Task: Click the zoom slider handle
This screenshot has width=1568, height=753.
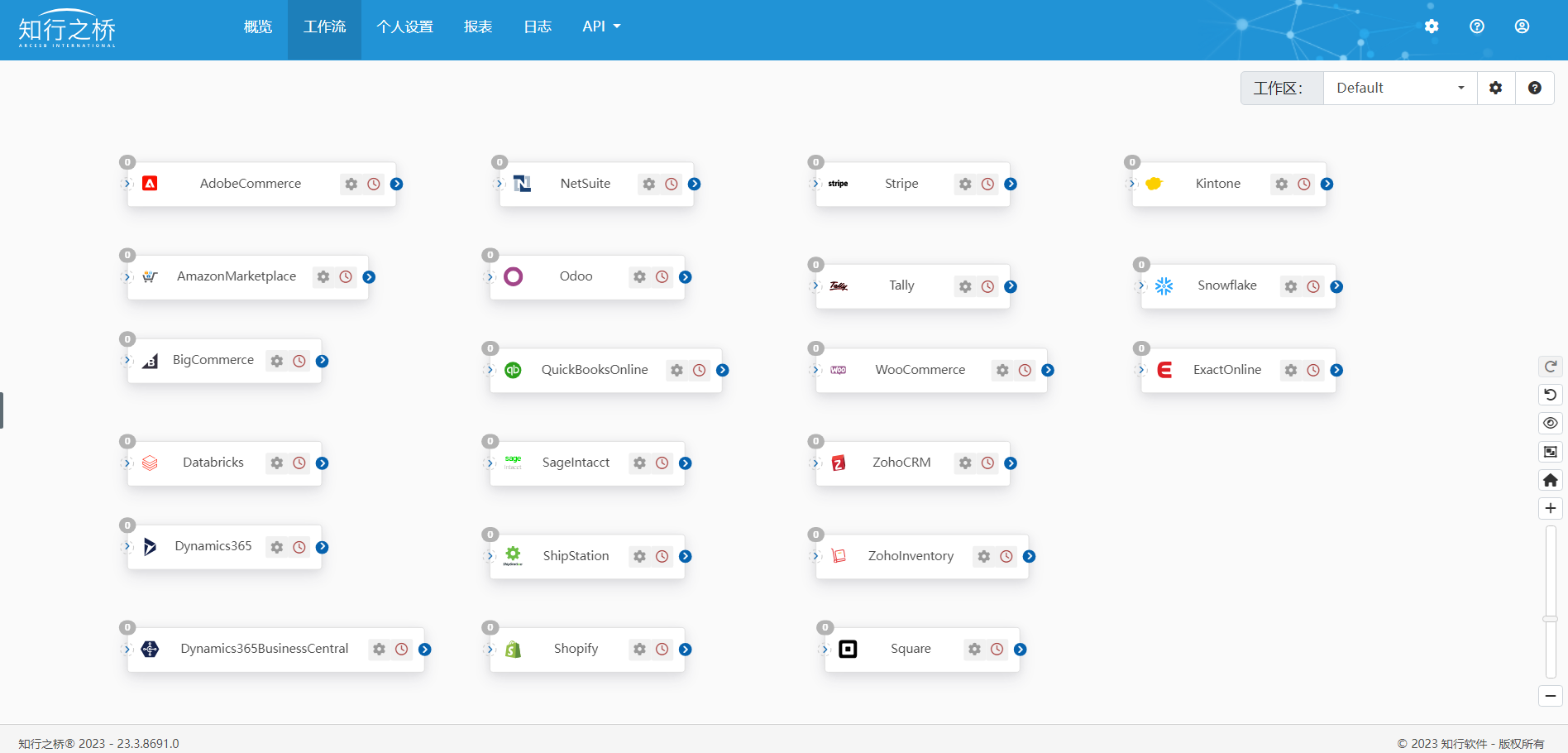Action: click(x=1551, y=619)
